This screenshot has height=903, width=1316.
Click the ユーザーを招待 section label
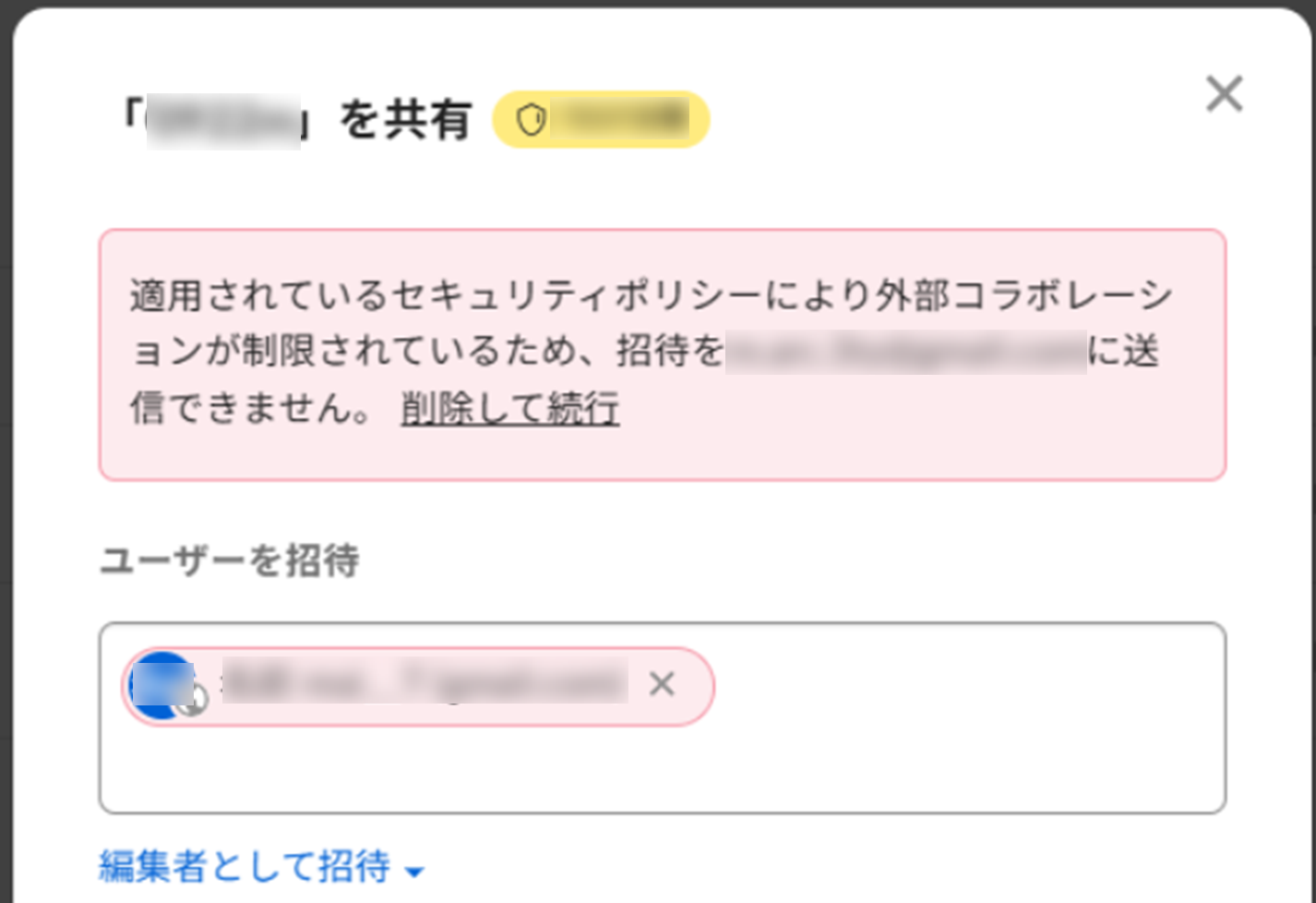[229, 560]
